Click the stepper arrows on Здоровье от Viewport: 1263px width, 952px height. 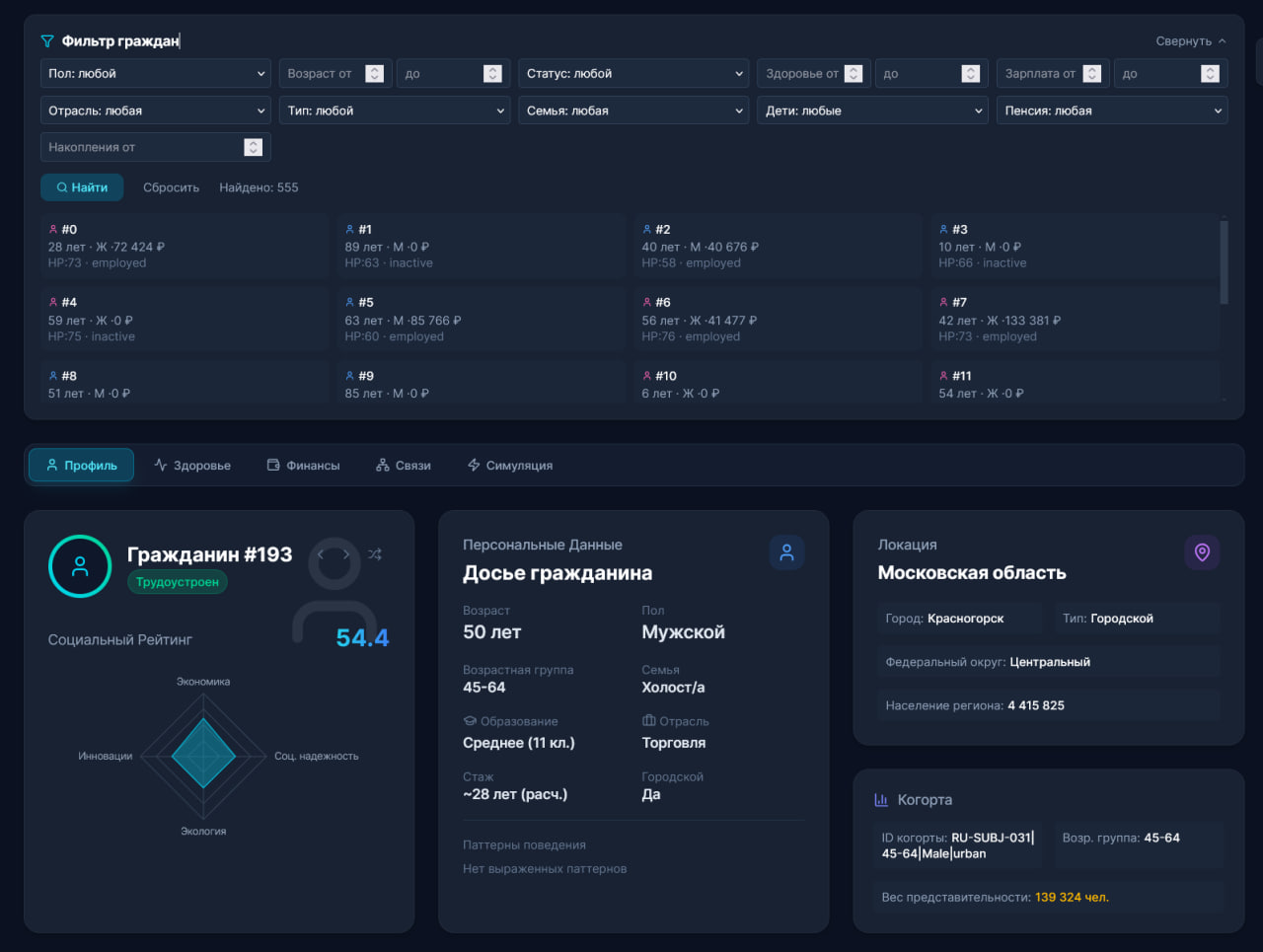coord(854,74)
